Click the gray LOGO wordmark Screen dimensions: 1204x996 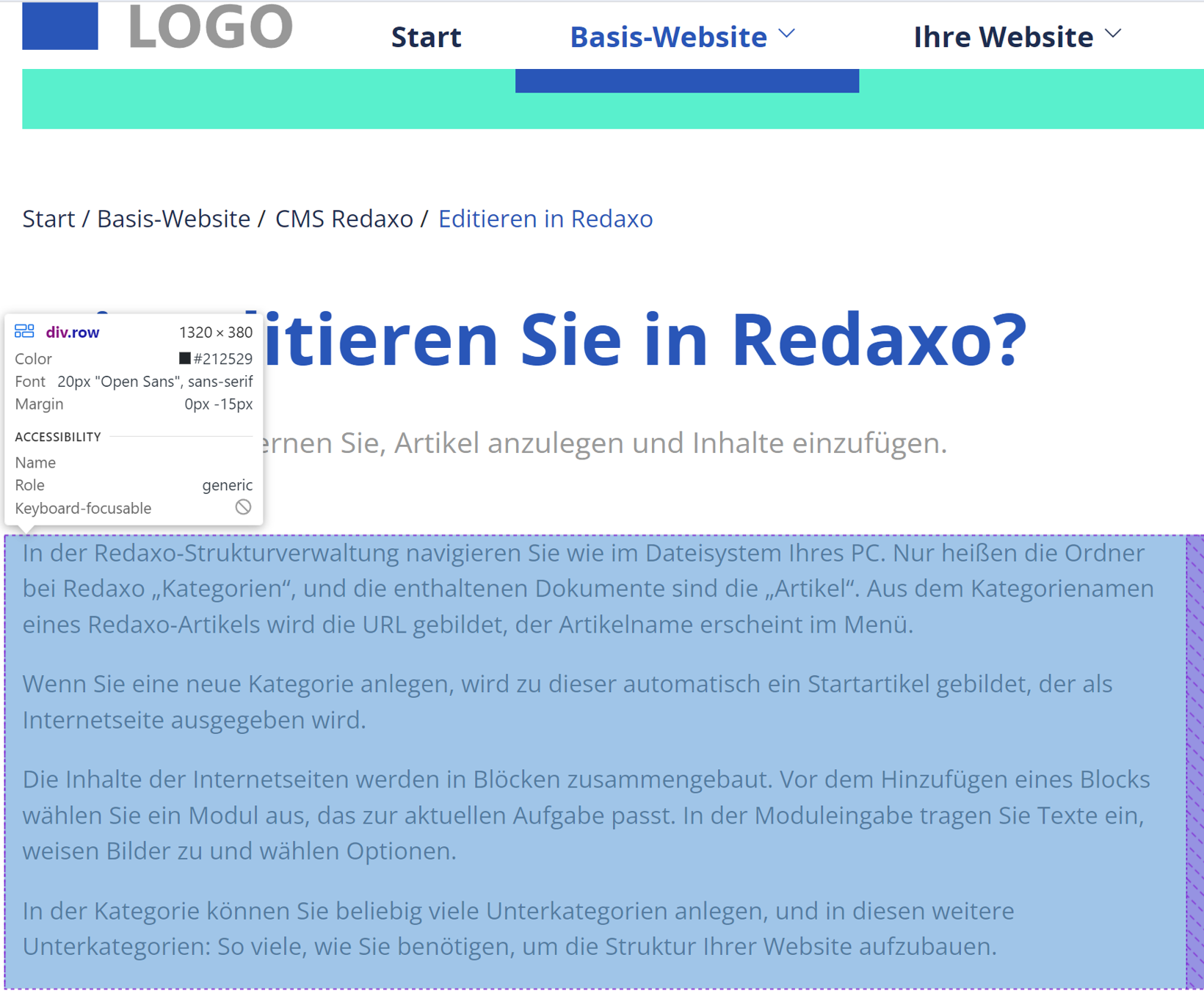209,26
